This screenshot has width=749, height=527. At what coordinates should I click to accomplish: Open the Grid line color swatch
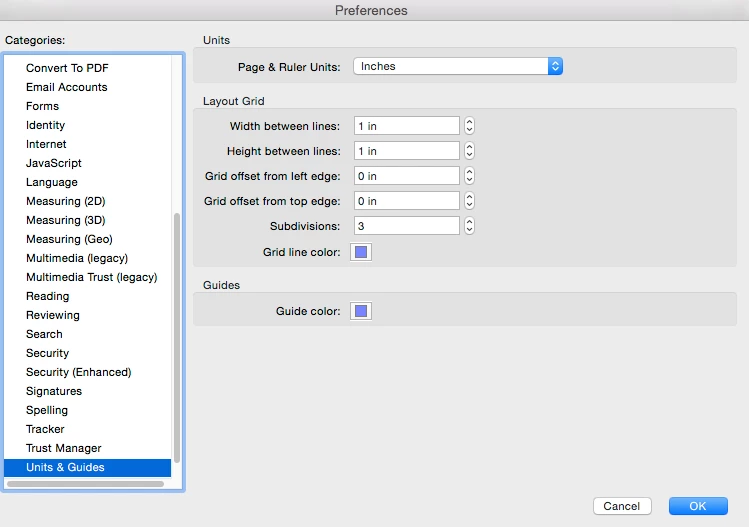tap(361, 252)
